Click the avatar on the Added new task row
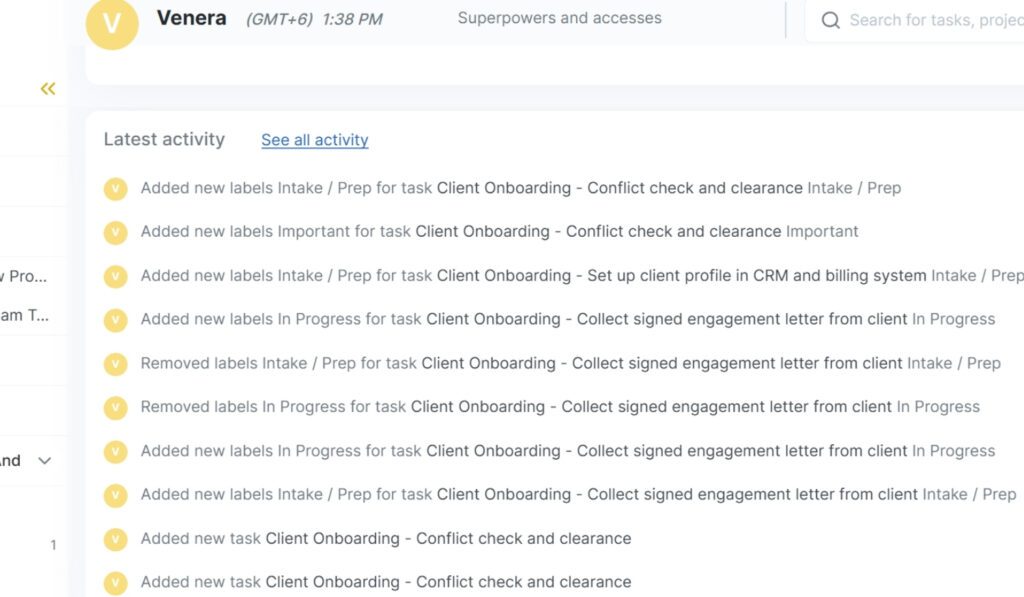The height and width of the screenshot is (597, 1024). (x=115, y=538)
